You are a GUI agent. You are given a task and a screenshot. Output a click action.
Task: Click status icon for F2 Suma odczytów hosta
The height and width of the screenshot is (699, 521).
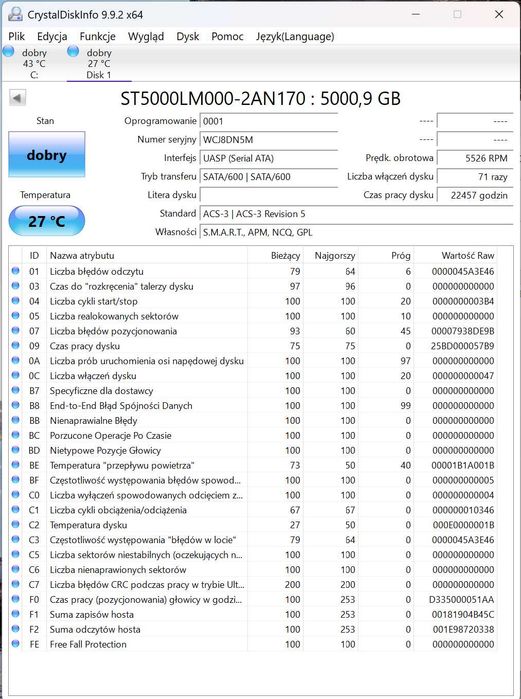pyautogui.click(x=16, y=629)
